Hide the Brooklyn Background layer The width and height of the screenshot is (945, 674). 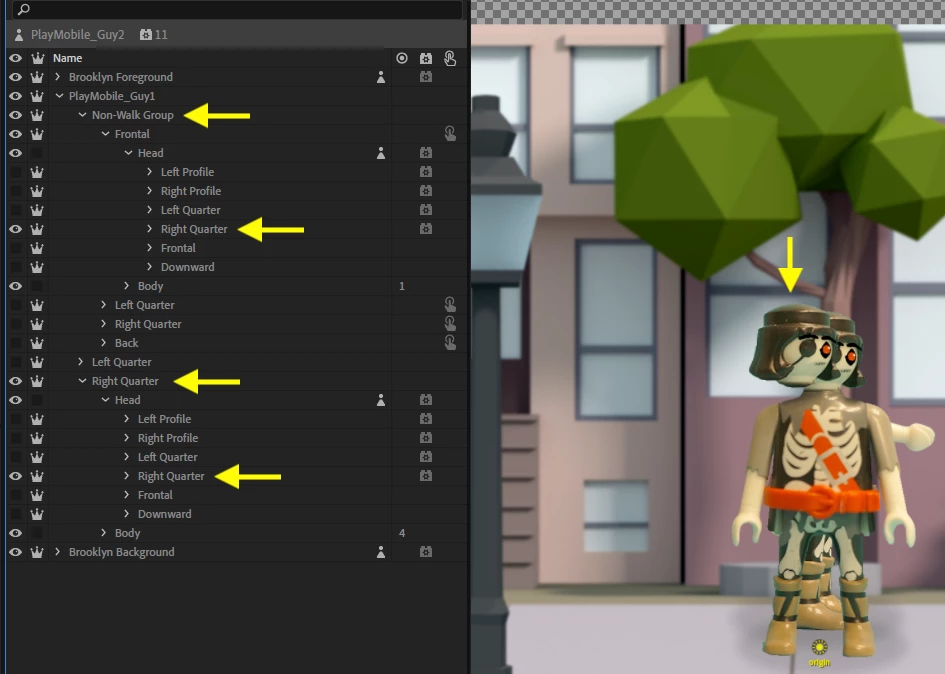coord(15,552)
